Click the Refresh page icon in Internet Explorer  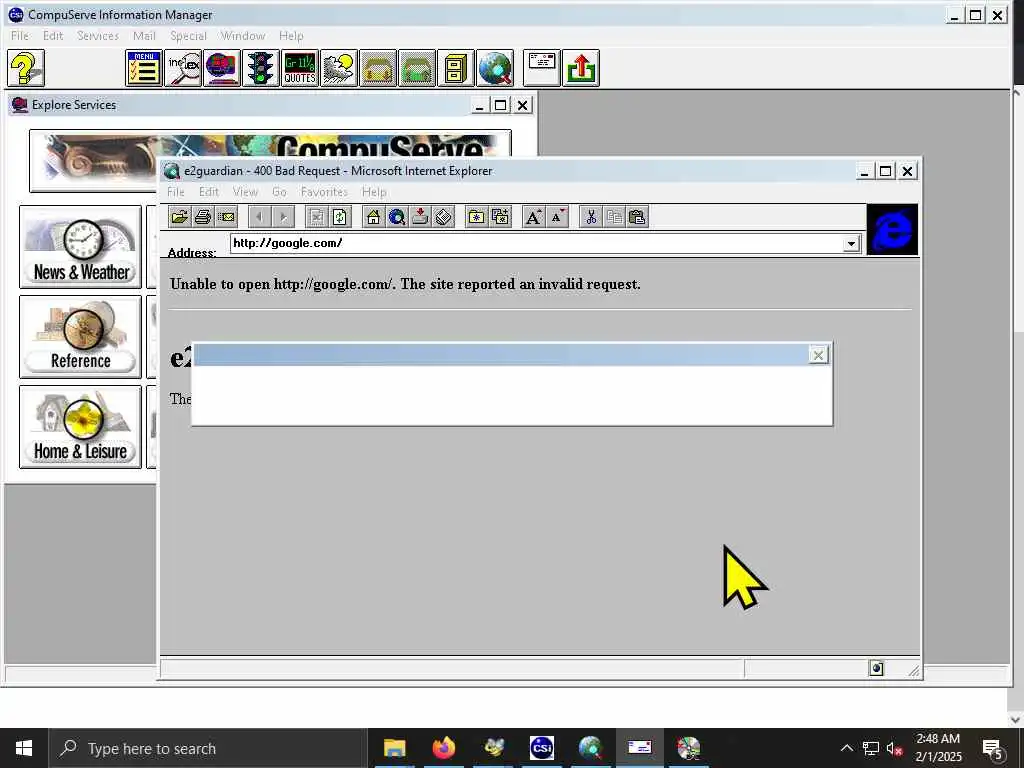click(340, 217)
